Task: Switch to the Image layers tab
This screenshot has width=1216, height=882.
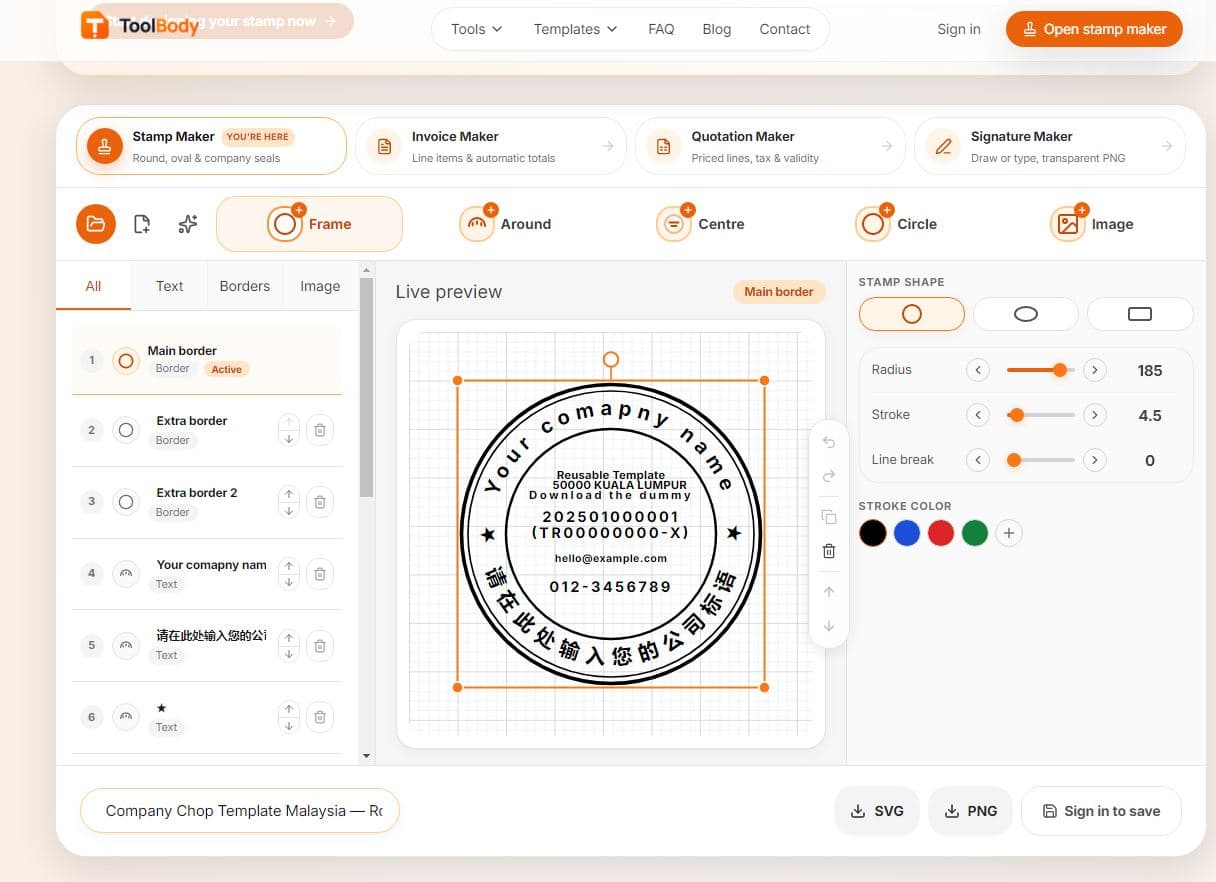Action: 320,286
